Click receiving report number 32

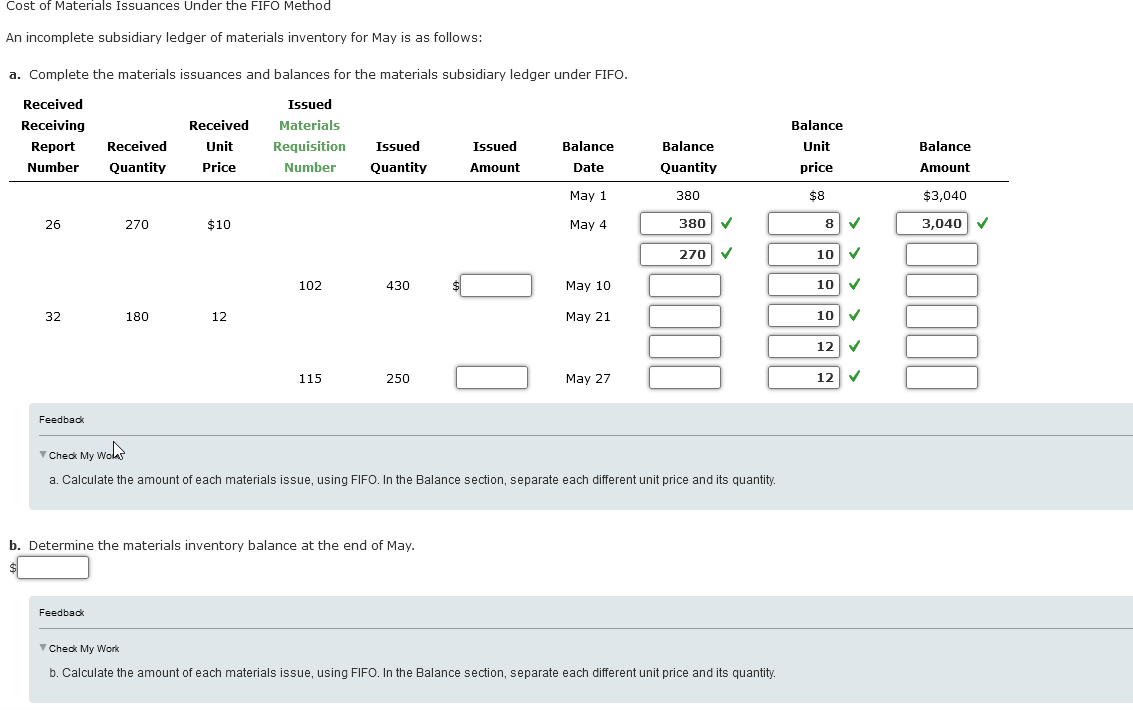(x=53, y=316)
